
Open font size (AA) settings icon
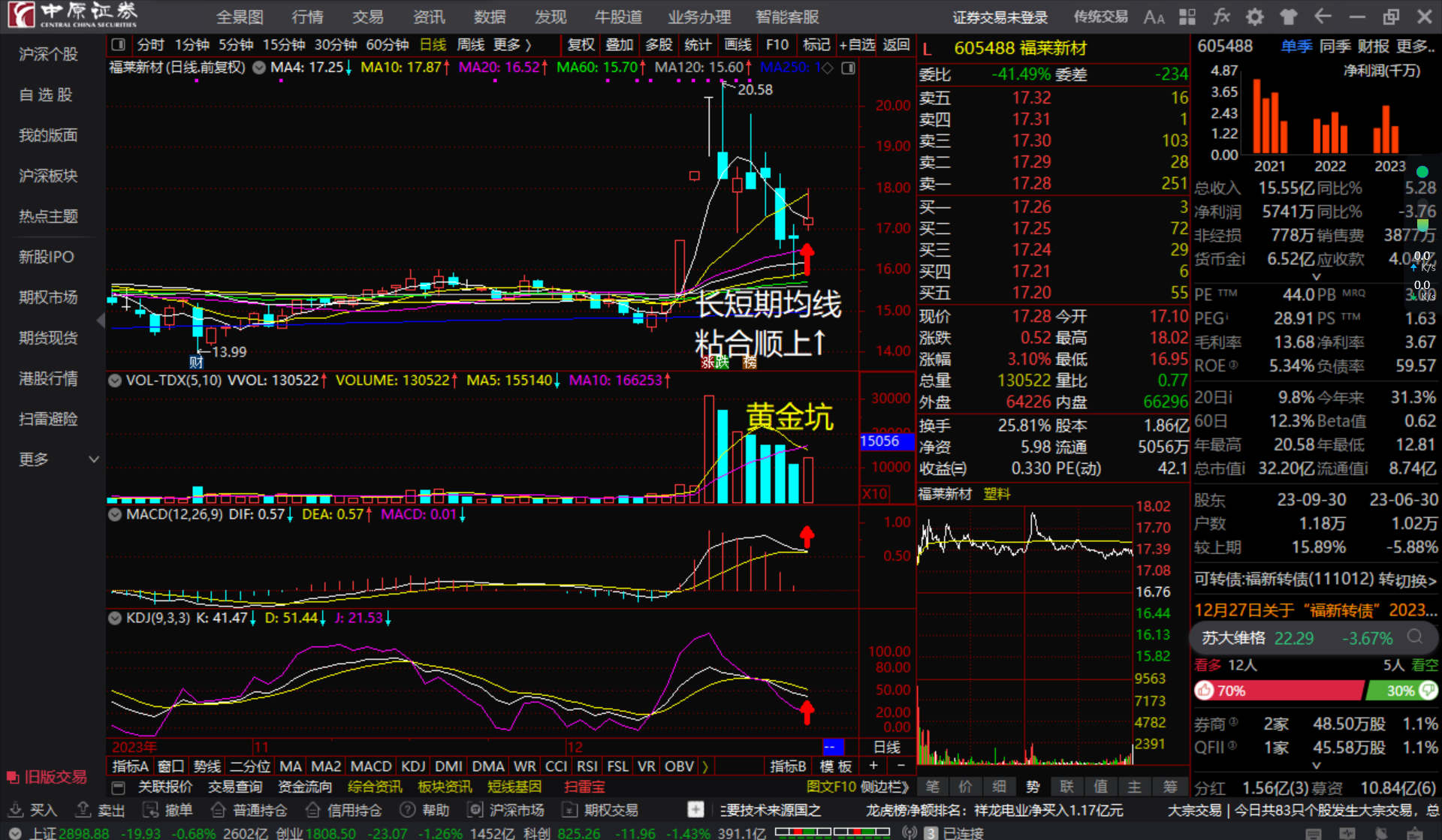(1154, 17)
